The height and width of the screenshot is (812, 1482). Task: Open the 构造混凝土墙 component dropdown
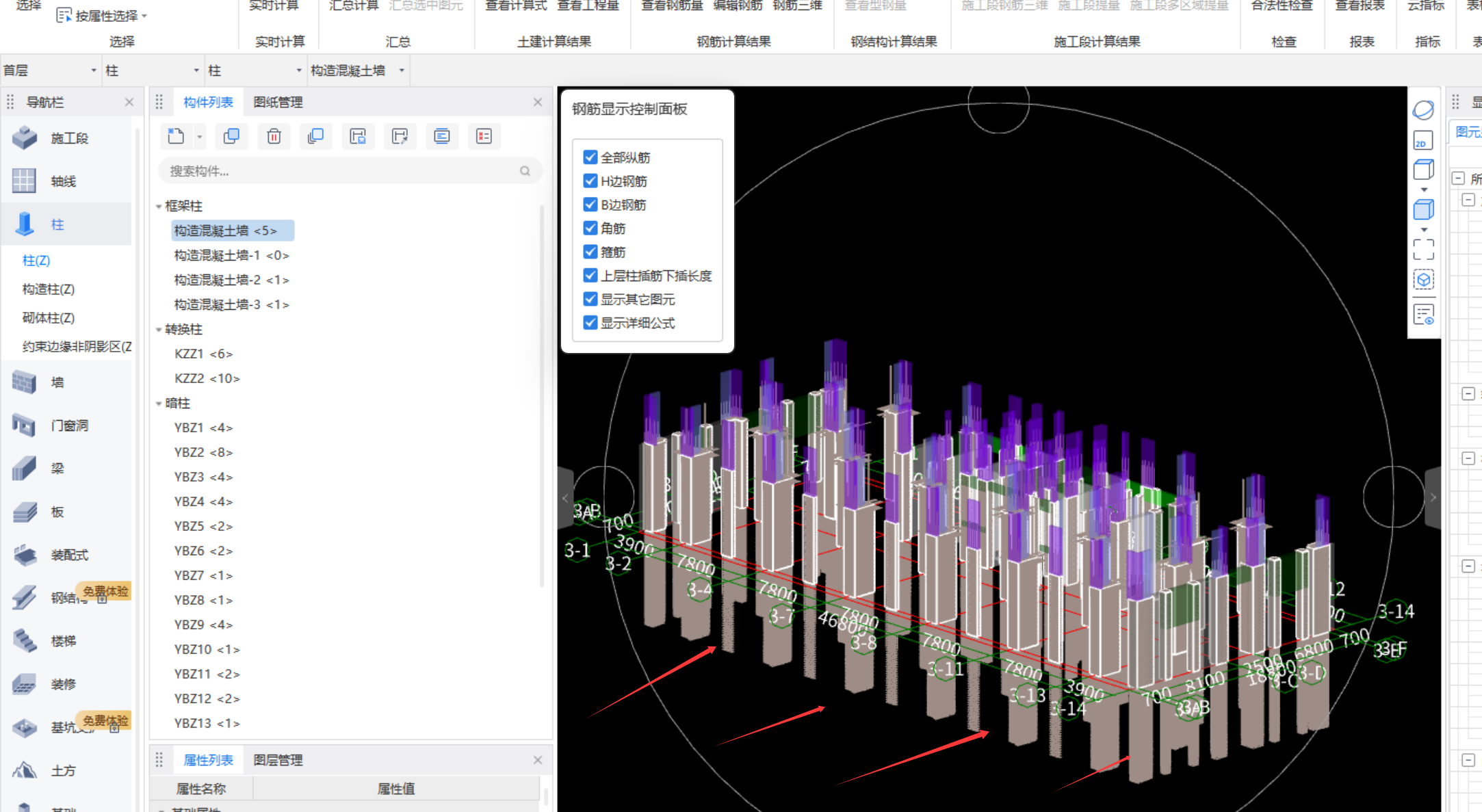point(401,70)
